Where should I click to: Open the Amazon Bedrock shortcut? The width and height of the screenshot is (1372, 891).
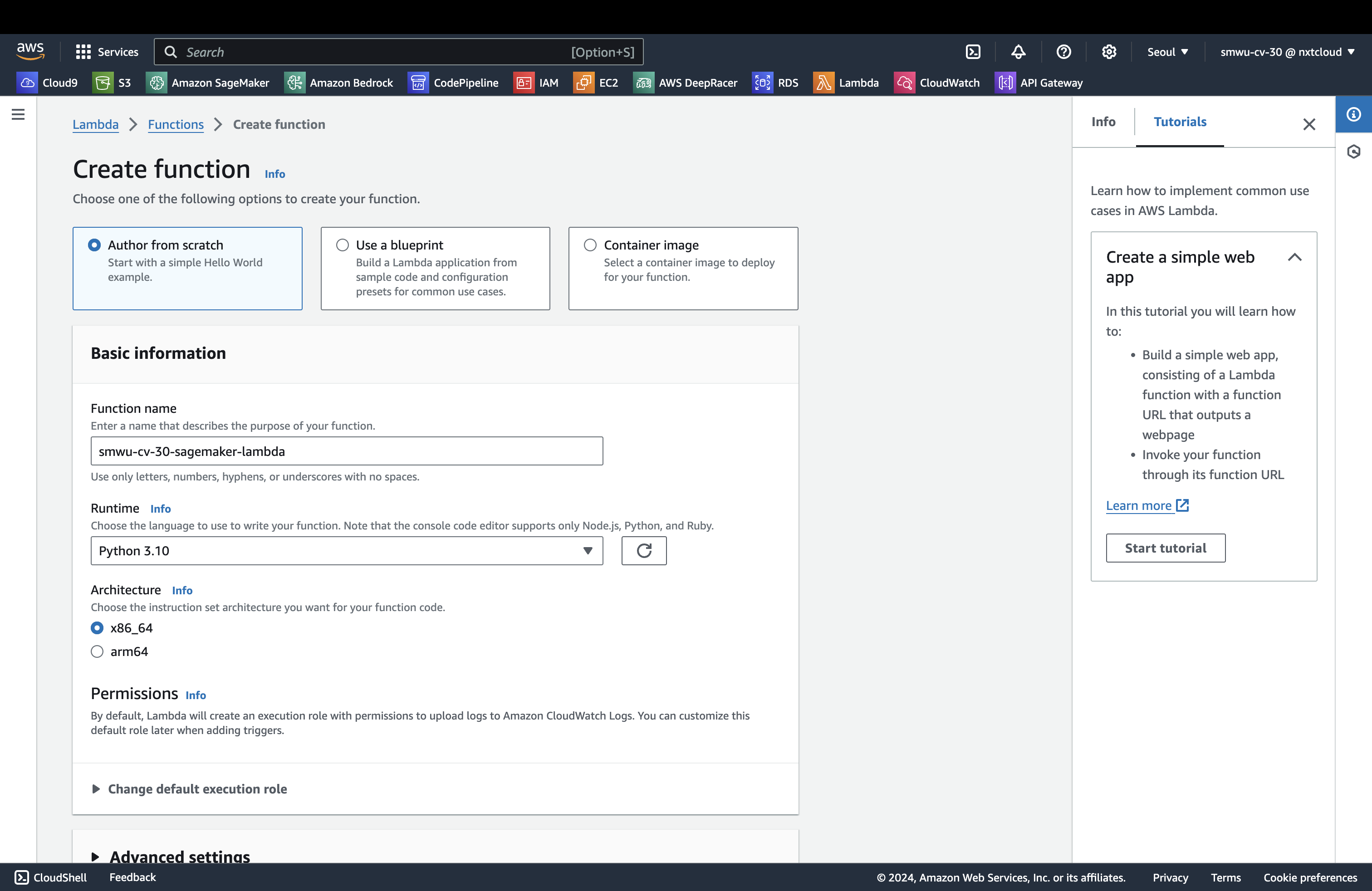pyautogui.click(x=339, y=83)
